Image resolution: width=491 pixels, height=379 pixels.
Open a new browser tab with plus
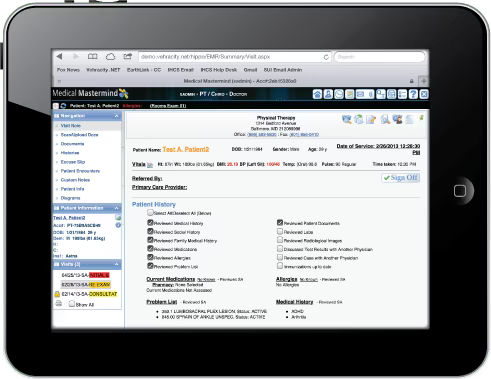pyautogui.click(x=424, y=81)
